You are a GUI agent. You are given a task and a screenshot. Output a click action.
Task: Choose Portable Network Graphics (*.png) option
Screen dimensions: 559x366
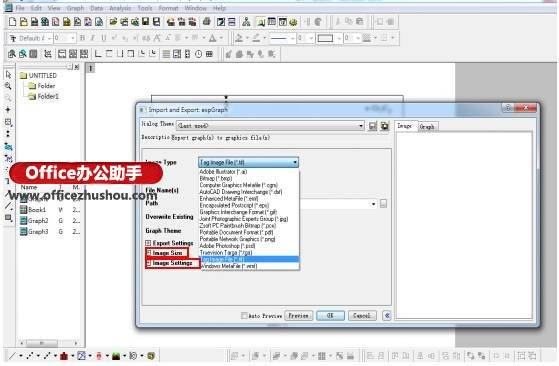(237, 239)
